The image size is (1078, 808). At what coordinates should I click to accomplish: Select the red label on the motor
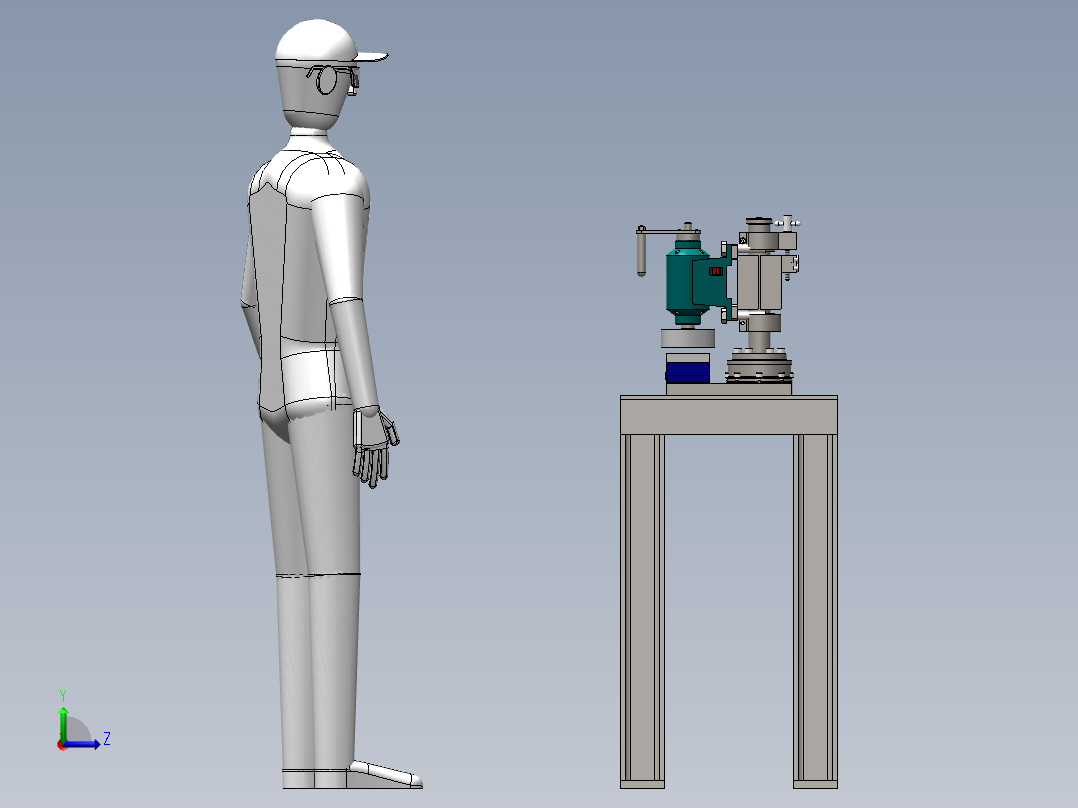716,271
